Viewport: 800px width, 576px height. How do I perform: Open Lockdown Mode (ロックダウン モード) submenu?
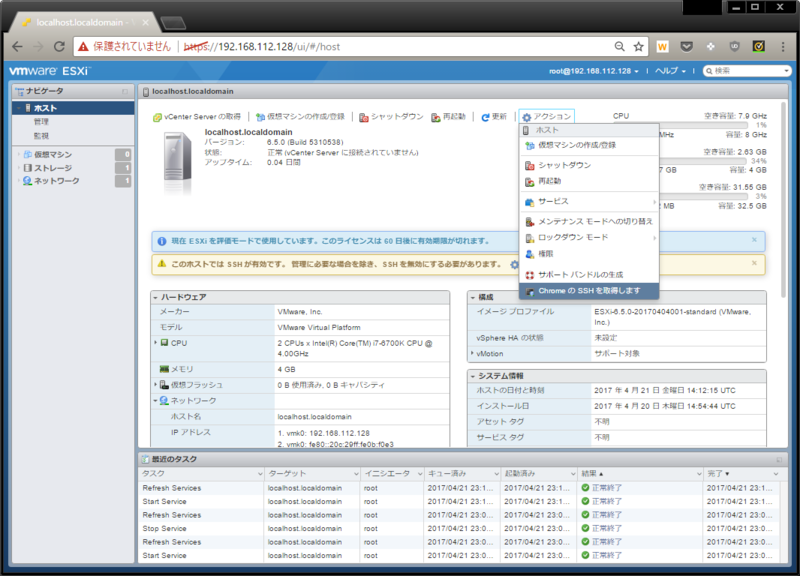click(x=589, y=237)
